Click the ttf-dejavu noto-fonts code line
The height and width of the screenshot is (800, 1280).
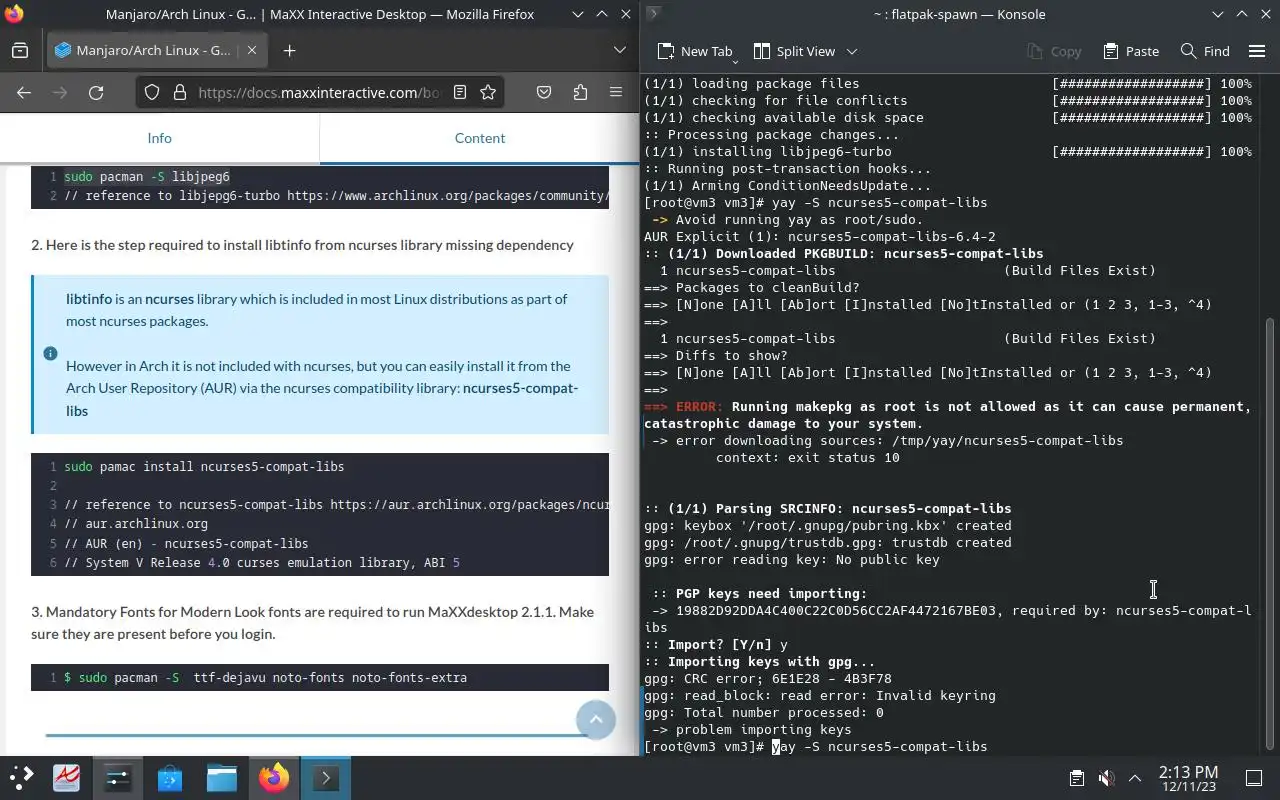coord(266,678)
